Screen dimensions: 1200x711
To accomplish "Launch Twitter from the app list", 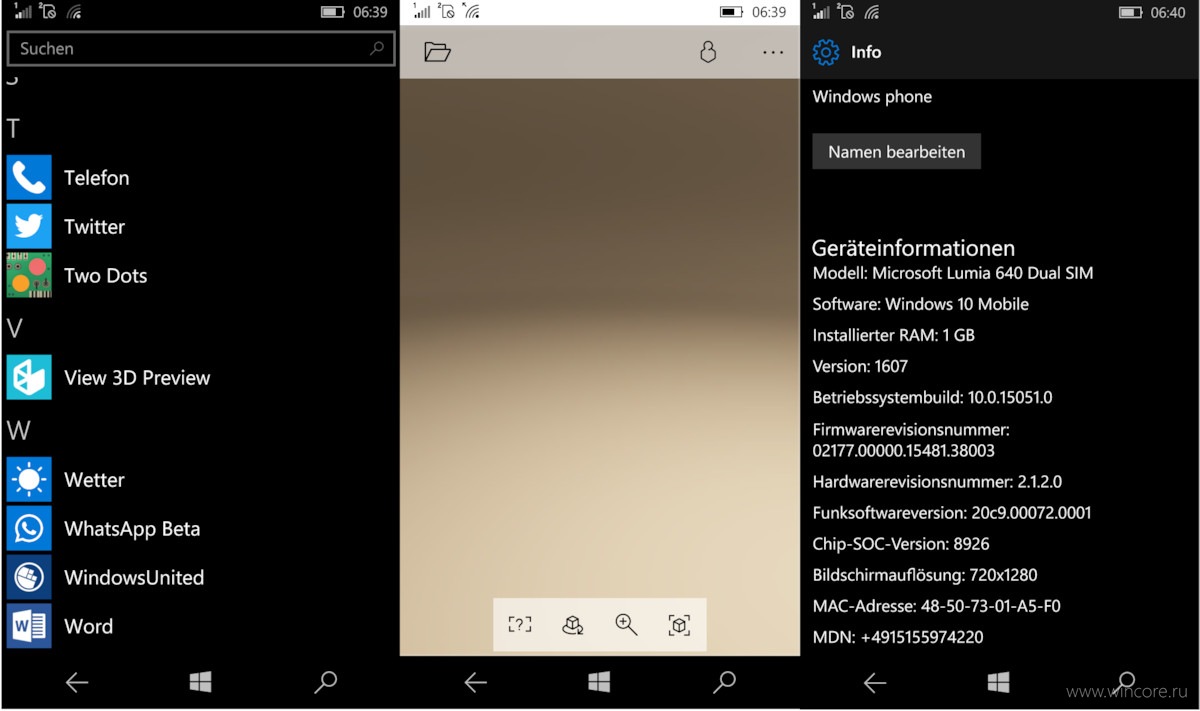I will tap(29, 226).
